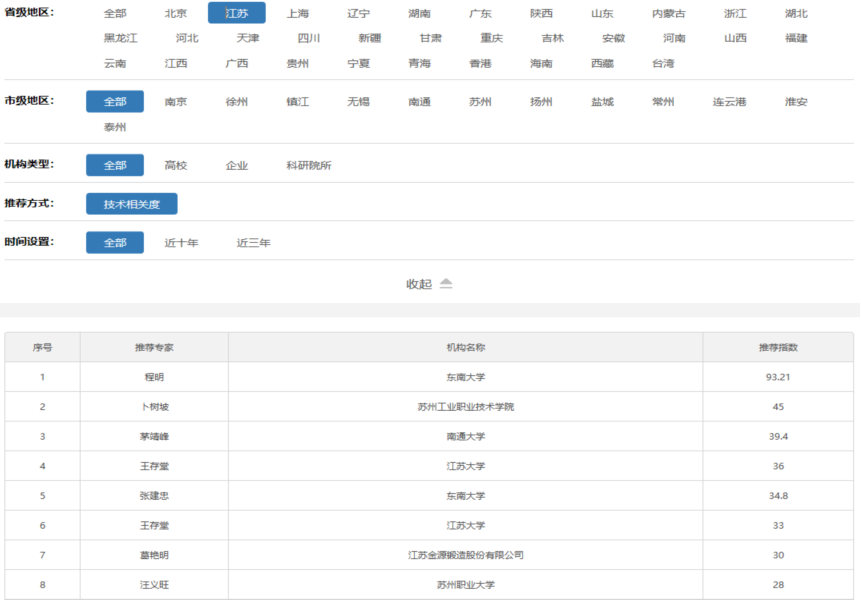
Task: Open expert 程明 in results table
Action: tap(153, 377)
